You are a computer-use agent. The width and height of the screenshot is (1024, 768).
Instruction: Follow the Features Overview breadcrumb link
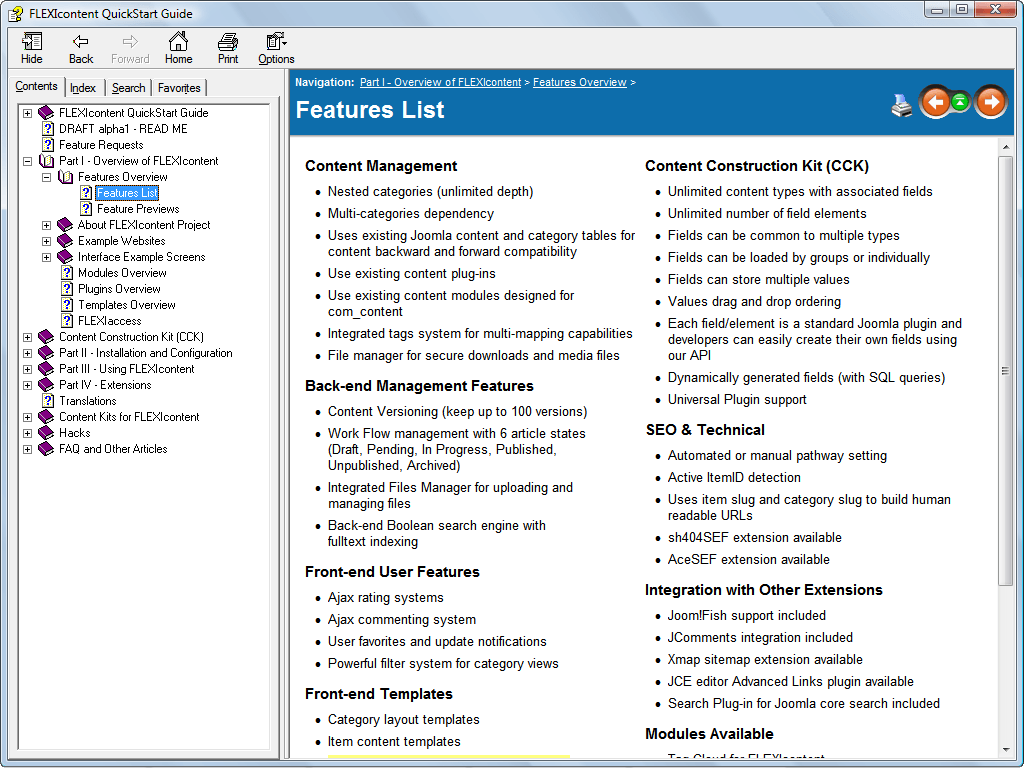579,82
